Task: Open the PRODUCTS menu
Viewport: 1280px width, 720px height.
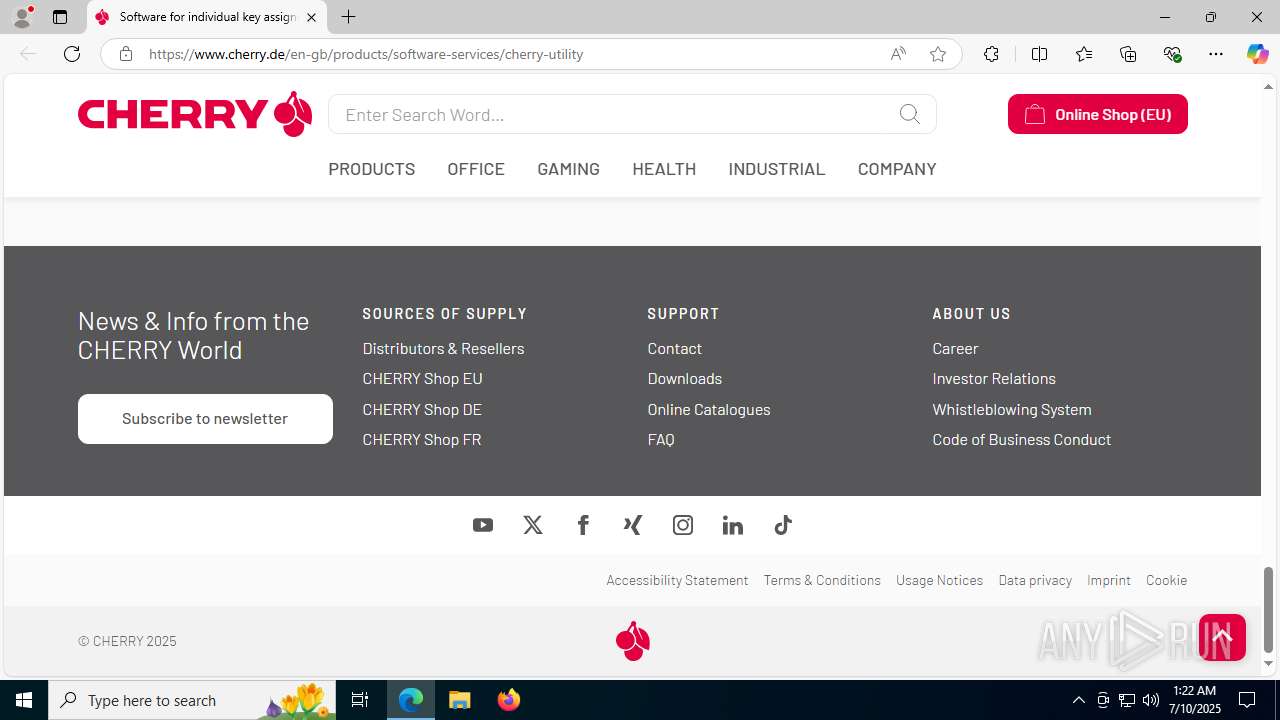Action: [372, 169]
